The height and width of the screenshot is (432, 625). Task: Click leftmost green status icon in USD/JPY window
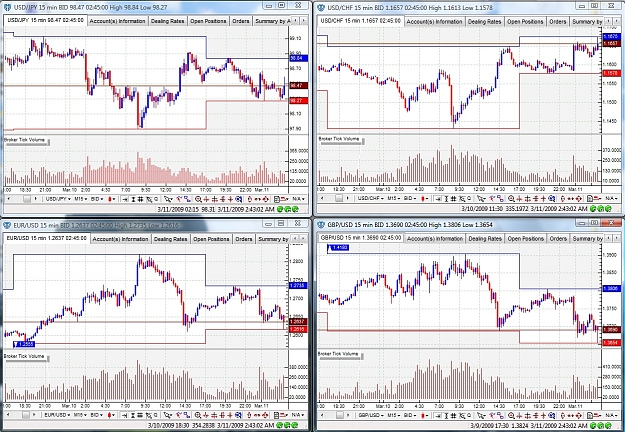pyautogui.click(x=279, y=209)
